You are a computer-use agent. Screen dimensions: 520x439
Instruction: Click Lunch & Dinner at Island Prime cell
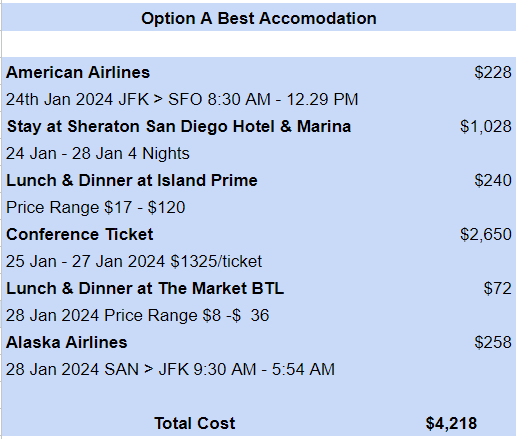coord(132,180)
